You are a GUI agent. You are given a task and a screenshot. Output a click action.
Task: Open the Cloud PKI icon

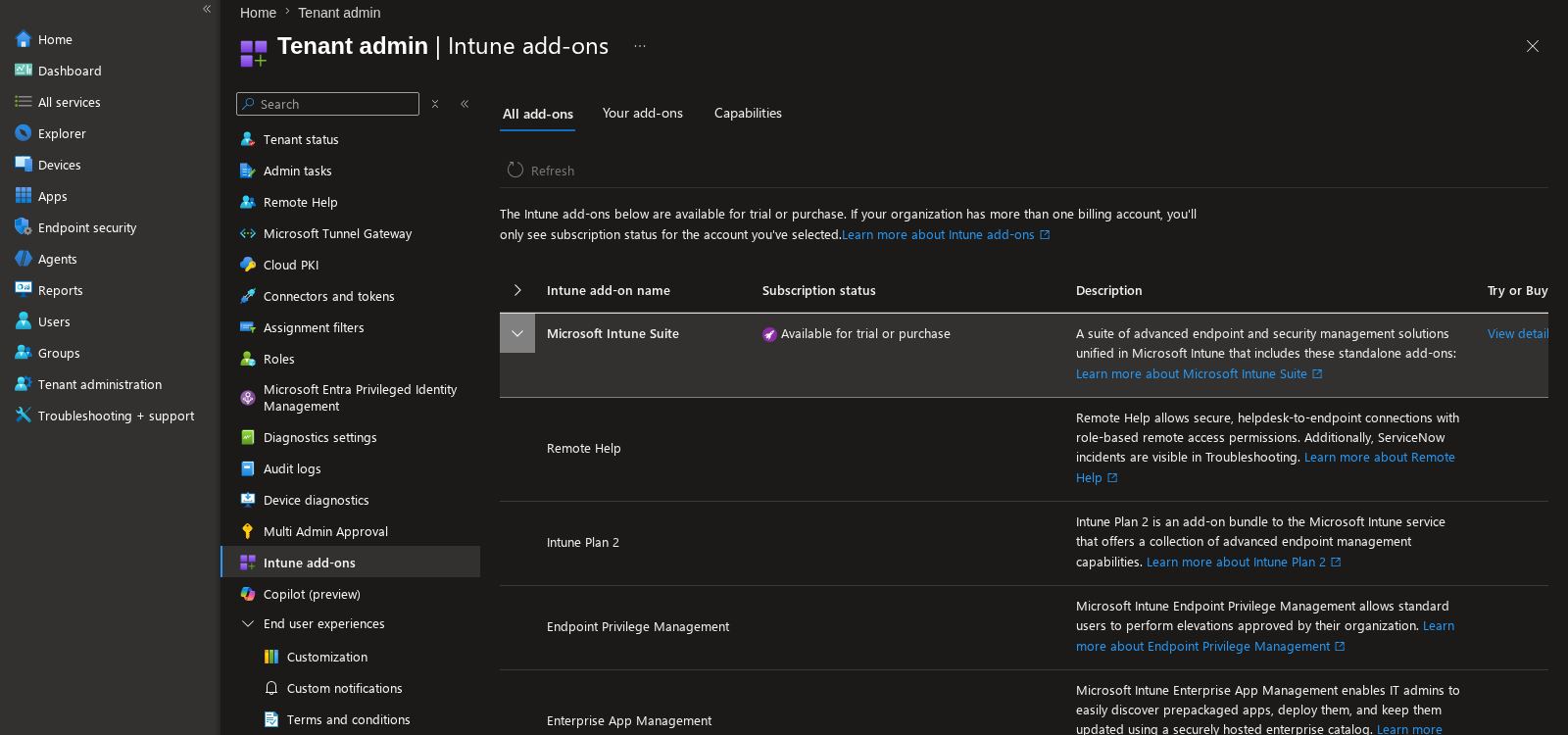[248, 265]
